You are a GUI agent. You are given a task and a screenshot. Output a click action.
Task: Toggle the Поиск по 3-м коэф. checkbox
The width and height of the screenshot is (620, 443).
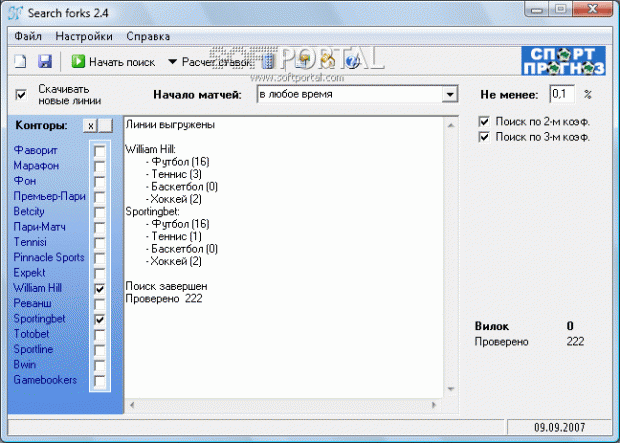click(x=484, y=137)
